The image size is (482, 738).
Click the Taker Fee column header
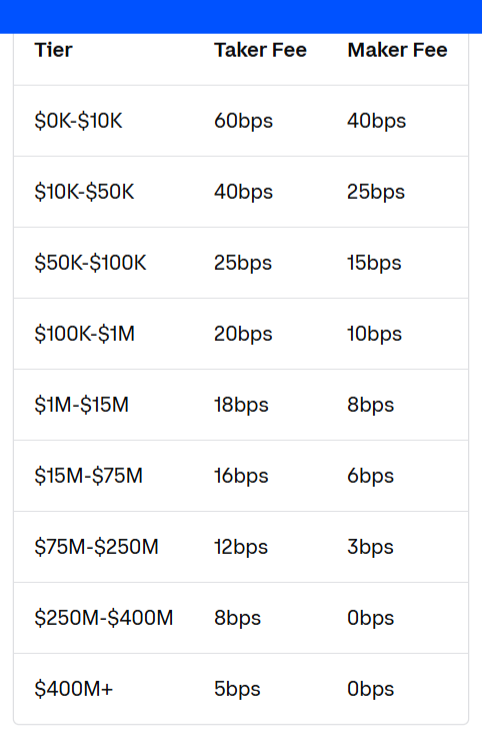coord(260,50)
